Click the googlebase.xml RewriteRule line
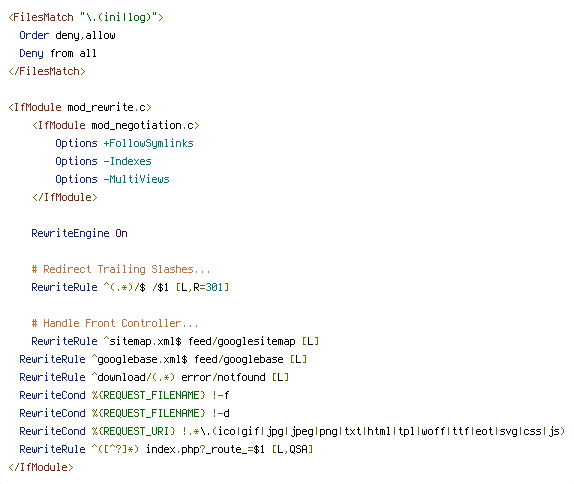The height and width of the screenshot is (484, 574). pyautogui.click(x=163, y=359)
